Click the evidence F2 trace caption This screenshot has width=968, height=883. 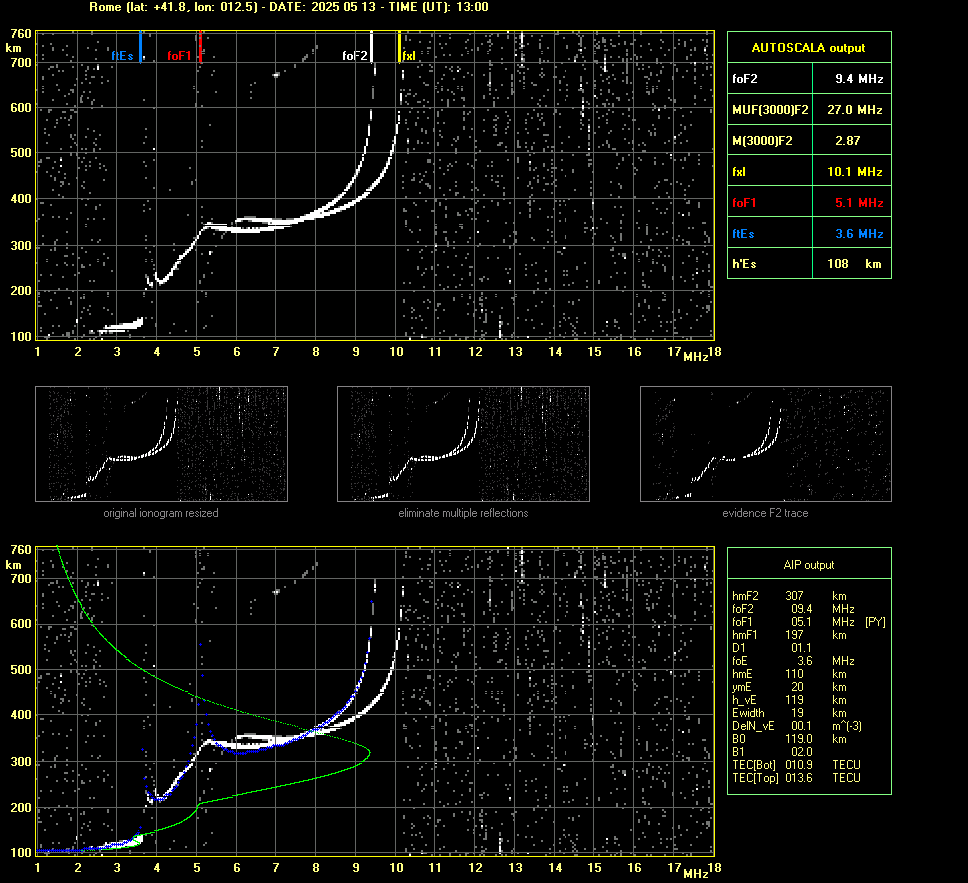(x=766, y=513)
